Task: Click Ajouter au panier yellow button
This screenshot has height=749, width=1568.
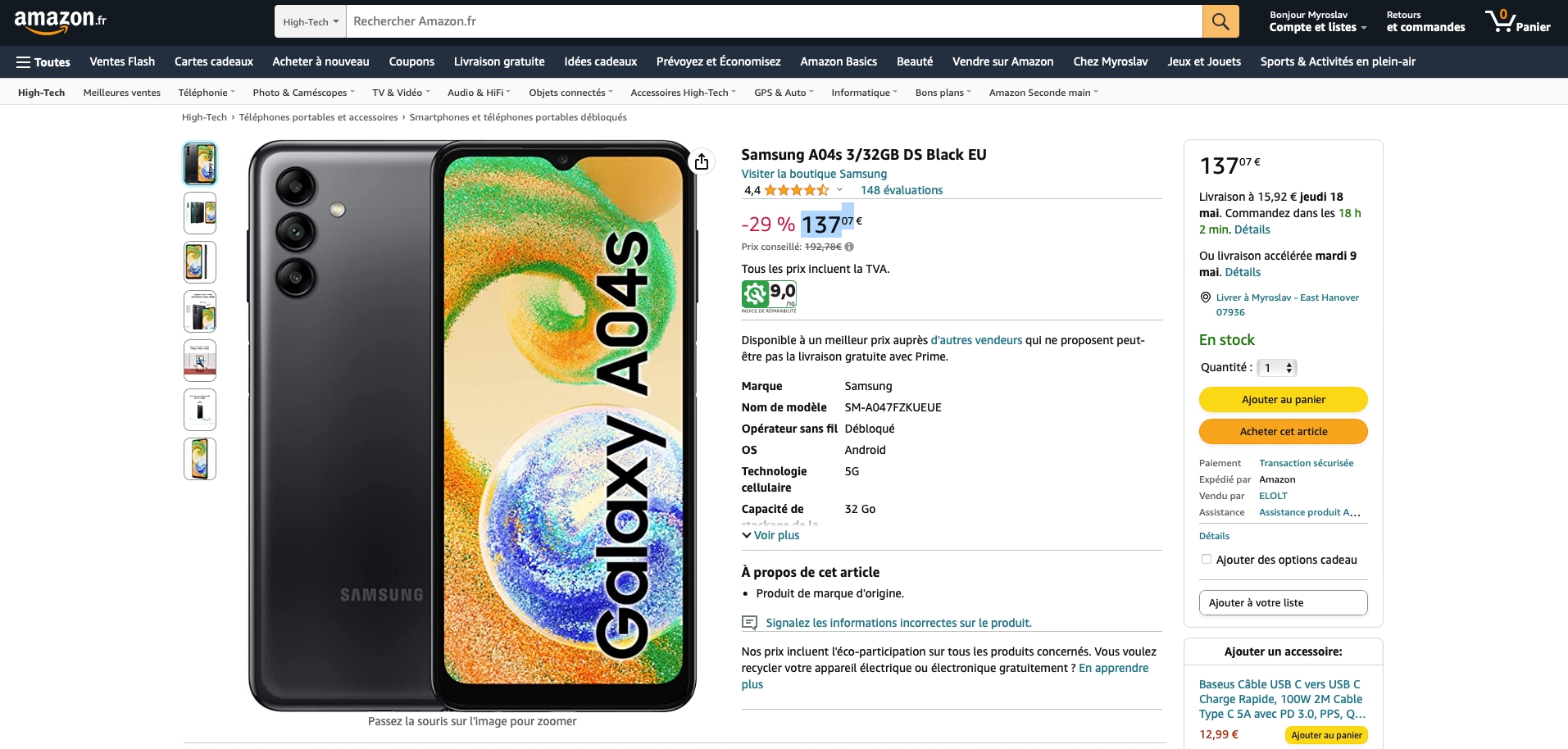Action: pyautogui.click(x=1284, y=400)
